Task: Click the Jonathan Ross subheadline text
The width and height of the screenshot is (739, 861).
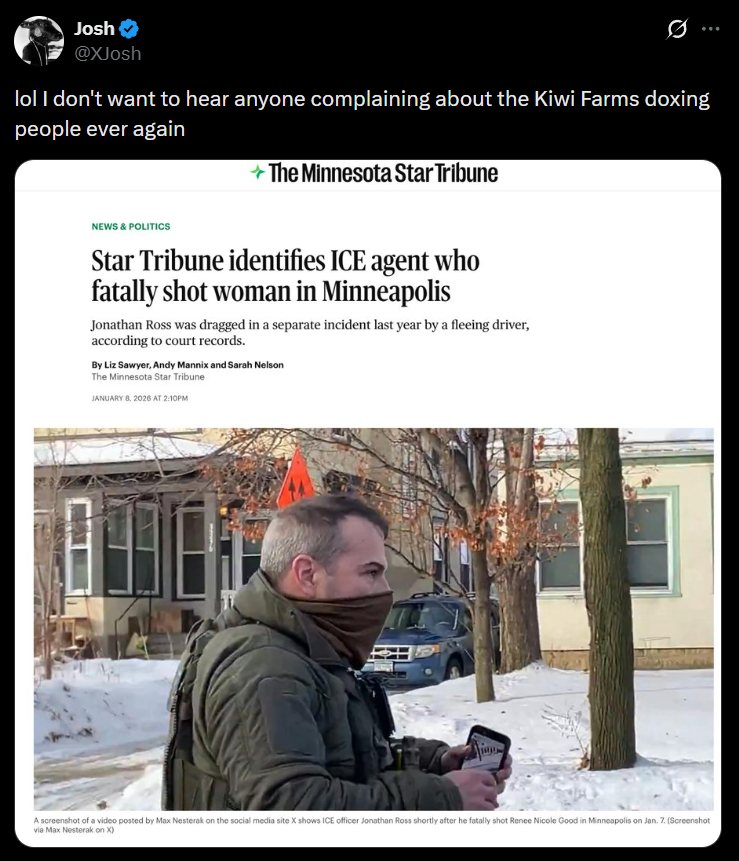Action: (x=310, y=332)
